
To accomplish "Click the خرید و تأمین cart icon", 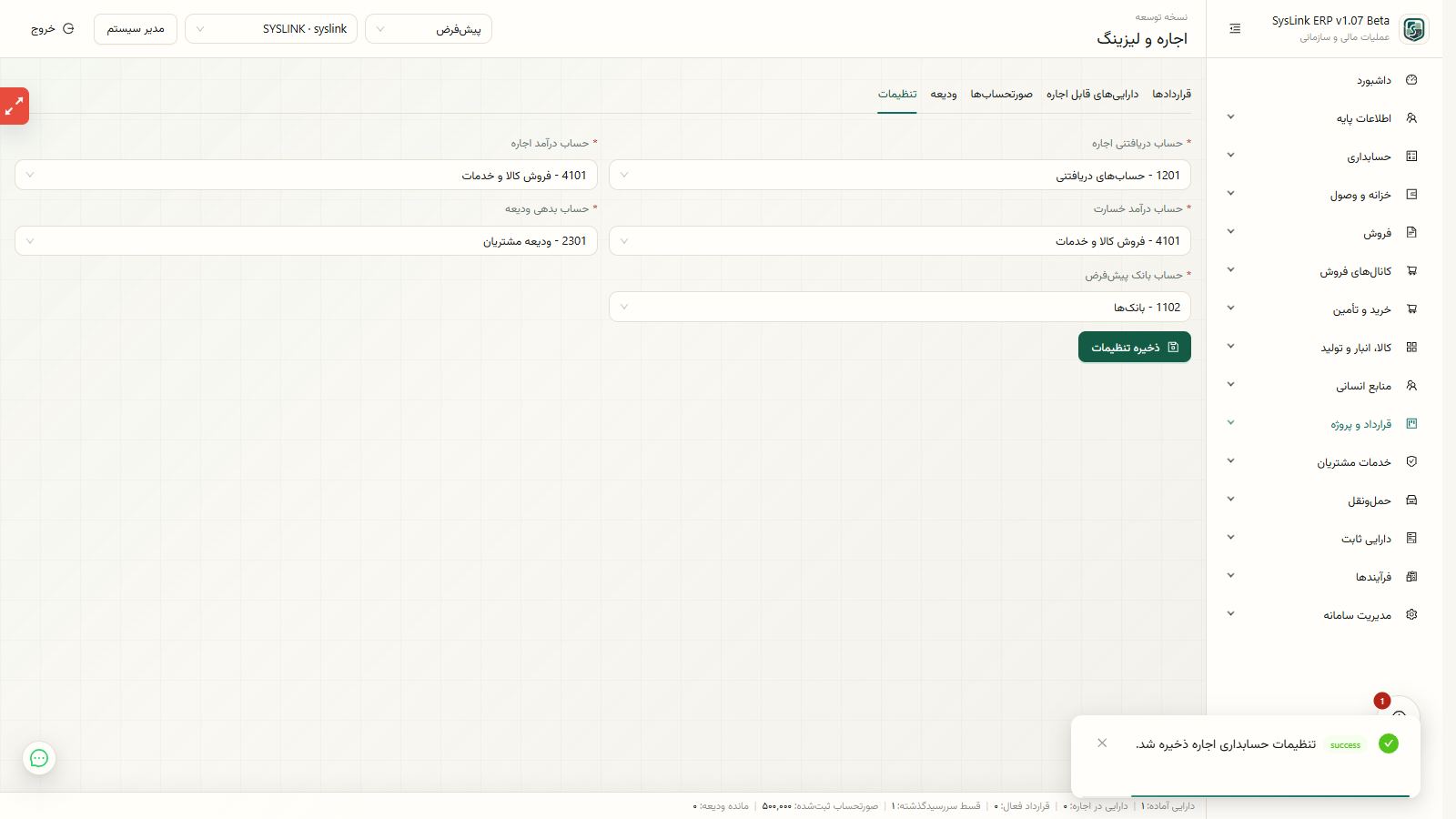I will coord(1411,309).
